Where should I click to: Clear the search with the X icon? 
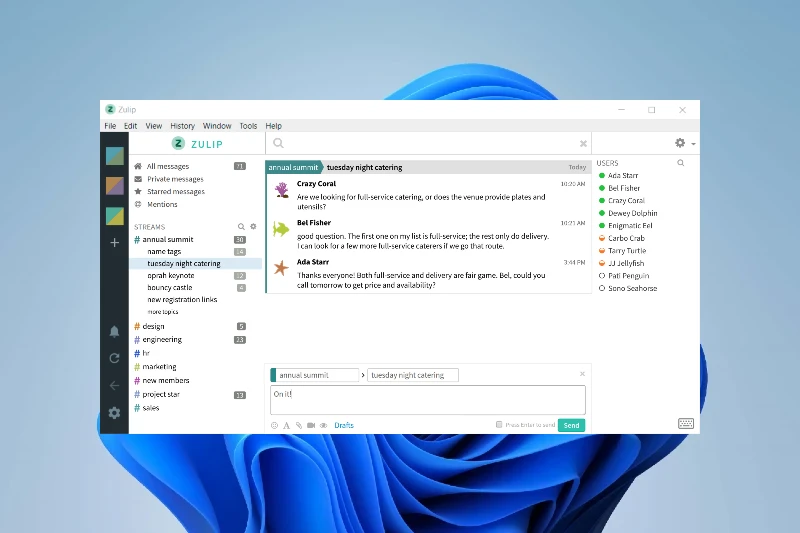pos(583,144)
